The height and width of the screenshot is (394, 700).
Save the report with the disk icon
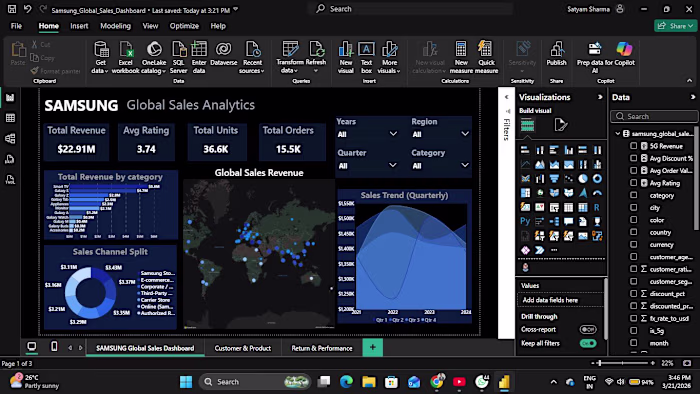12,9
